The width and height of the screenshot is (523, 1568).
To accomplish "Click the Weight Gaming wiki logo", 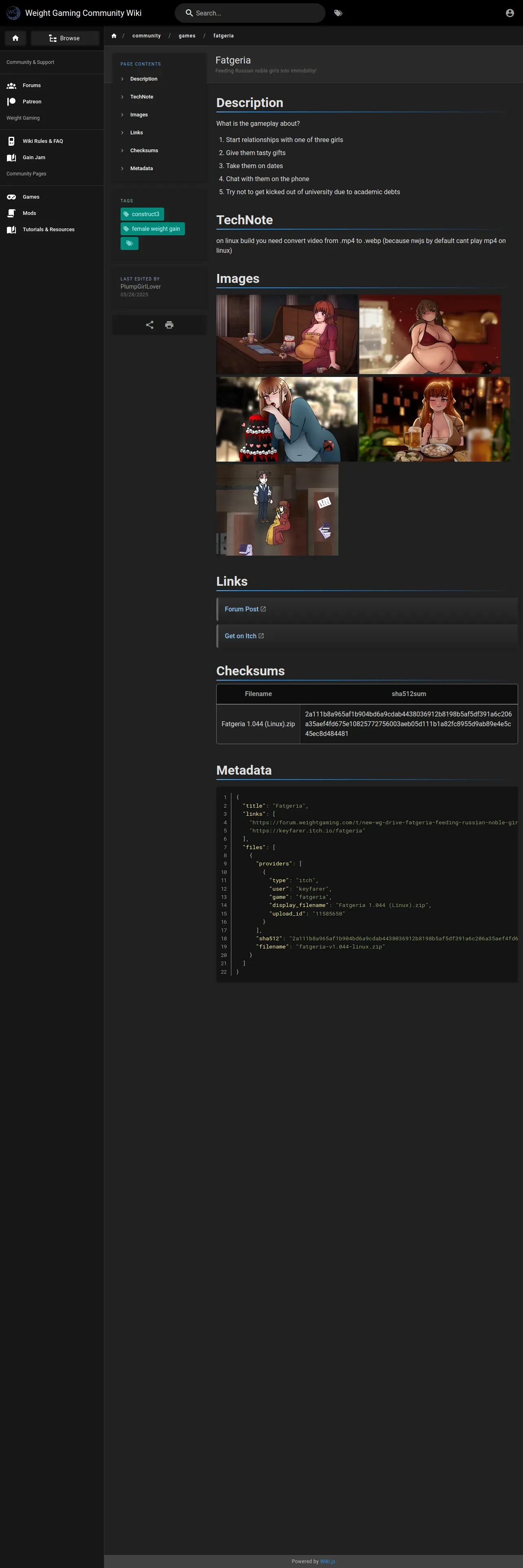I will (13, 13).
